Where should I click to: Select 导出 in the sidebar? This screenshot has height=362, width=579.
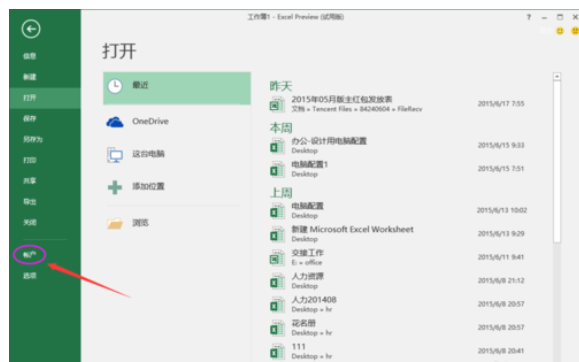pyautogui.click(x=30, y=202)
